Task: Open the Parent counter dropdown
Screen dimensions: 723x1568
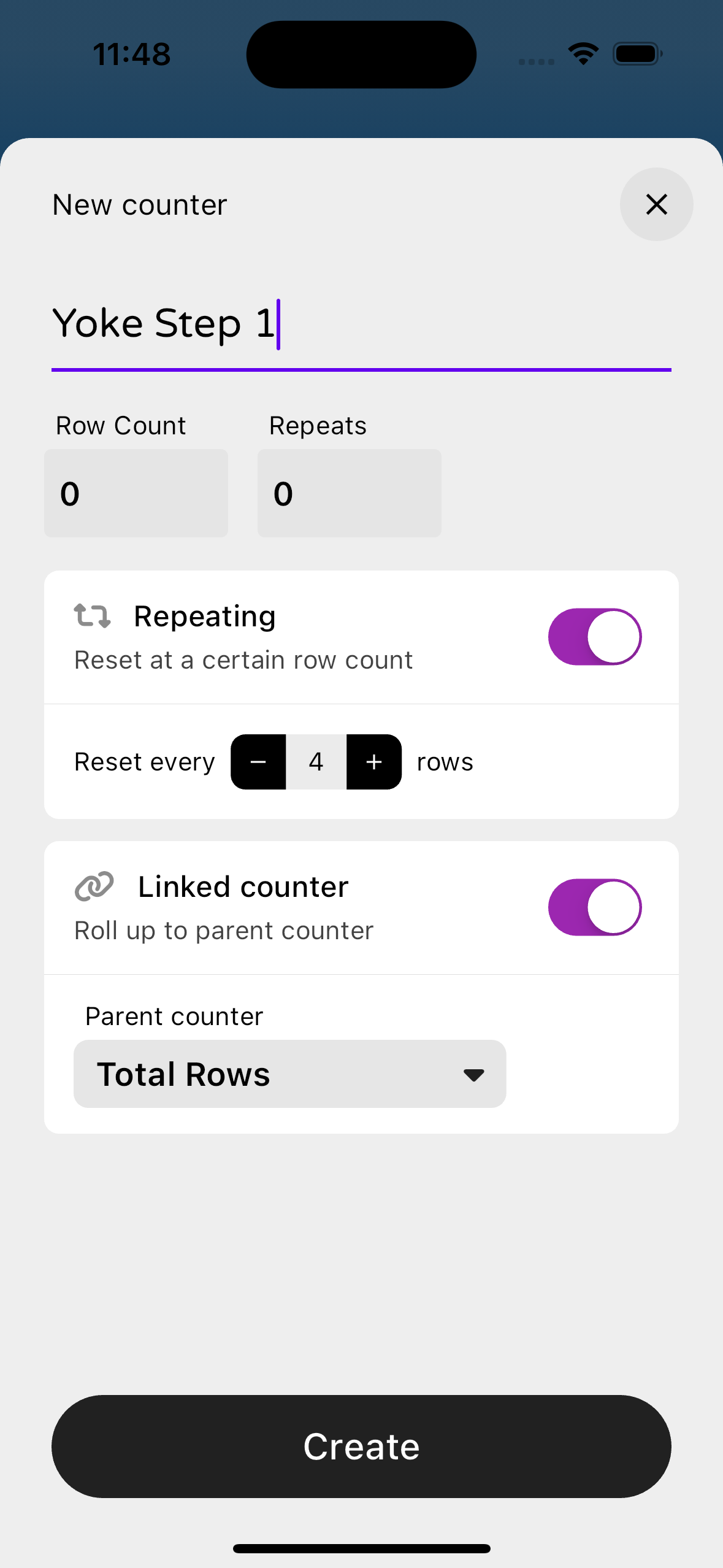Action: tap(289, 1074)
